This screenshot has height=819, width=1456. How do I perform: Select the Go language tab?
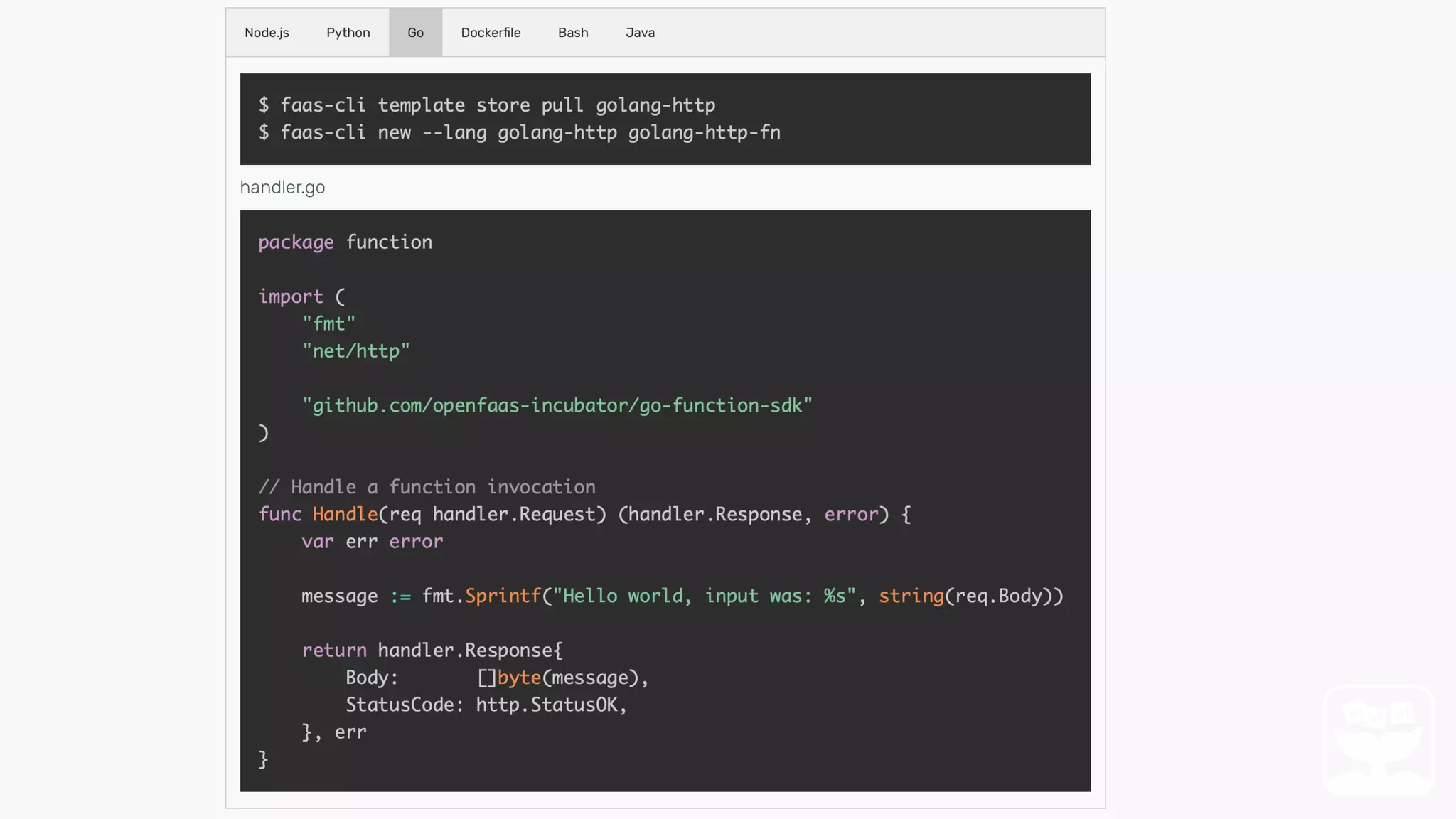click(415, 33)
